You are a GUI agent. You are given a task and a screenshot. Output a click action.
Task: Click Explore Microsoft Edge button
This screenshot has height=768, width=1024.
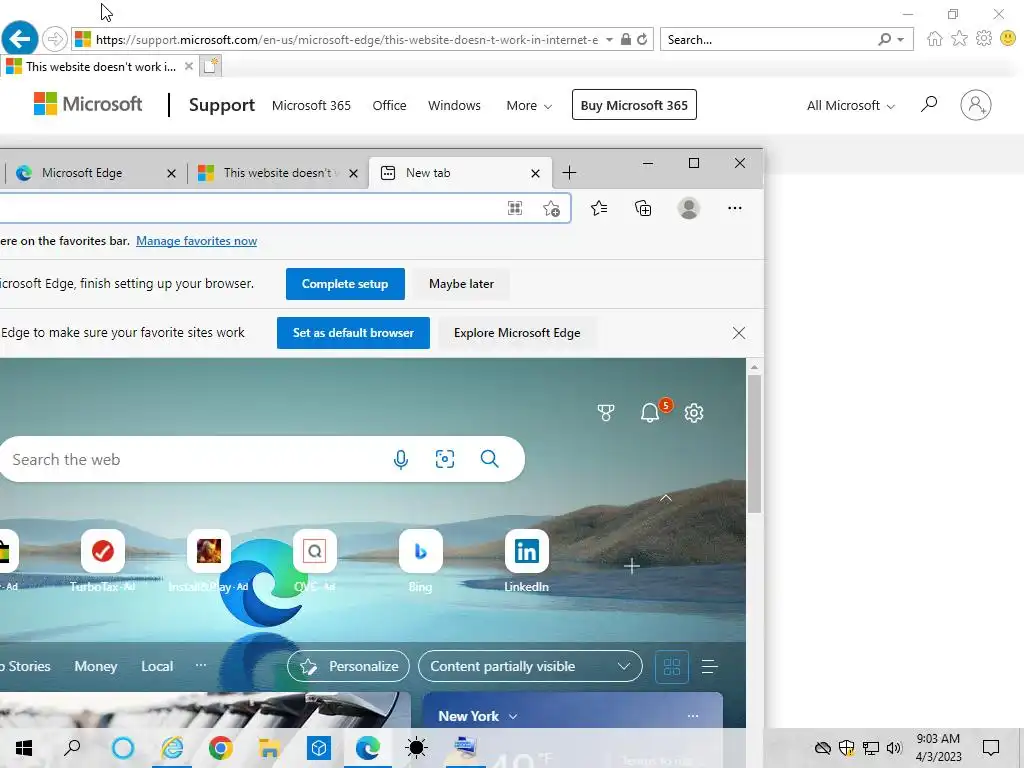[x=517, y=333]
